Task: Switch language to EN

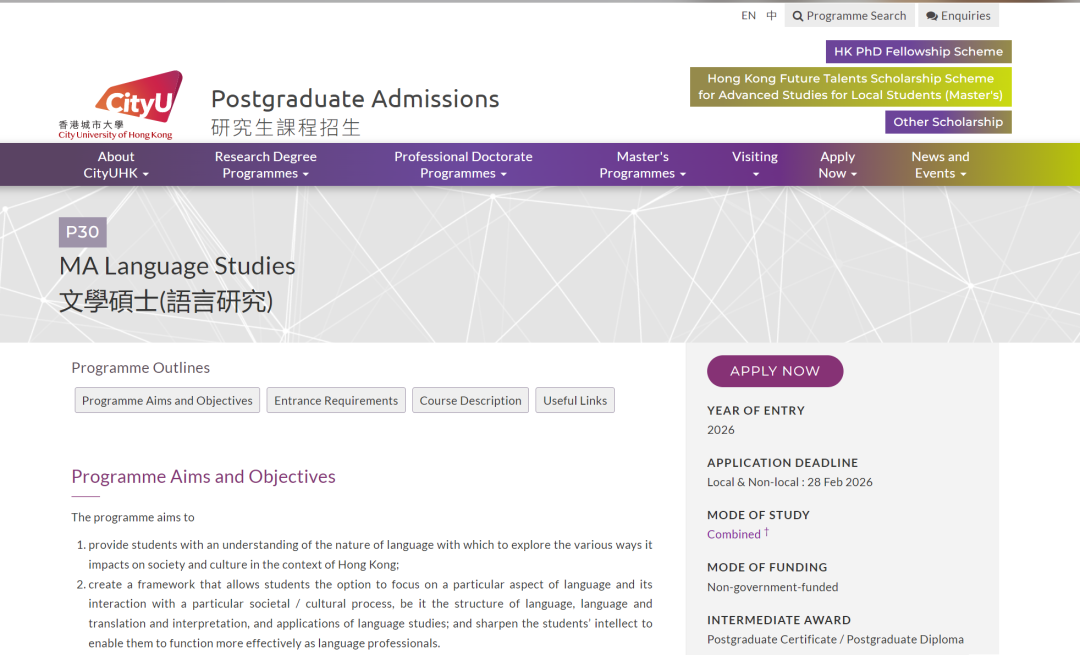Action: click(748, 16)
